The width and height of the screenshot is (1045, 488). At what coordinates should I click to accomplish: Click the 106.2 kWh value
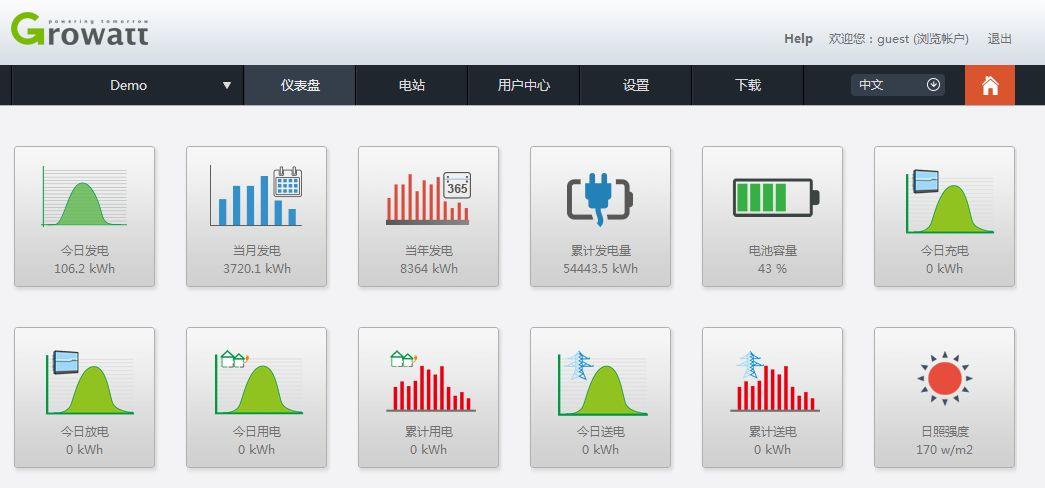click(x=85, y=269)
